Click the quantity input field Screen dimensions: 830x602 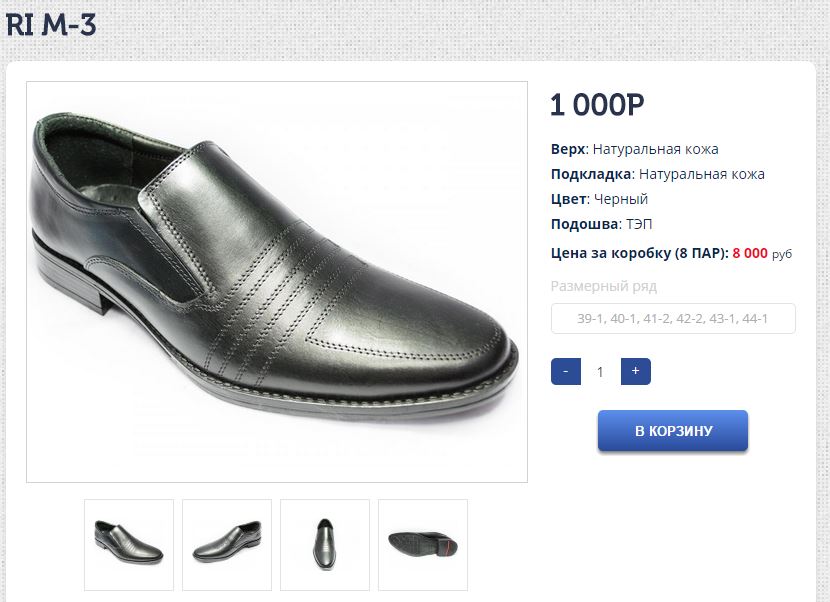pos(600,372)
